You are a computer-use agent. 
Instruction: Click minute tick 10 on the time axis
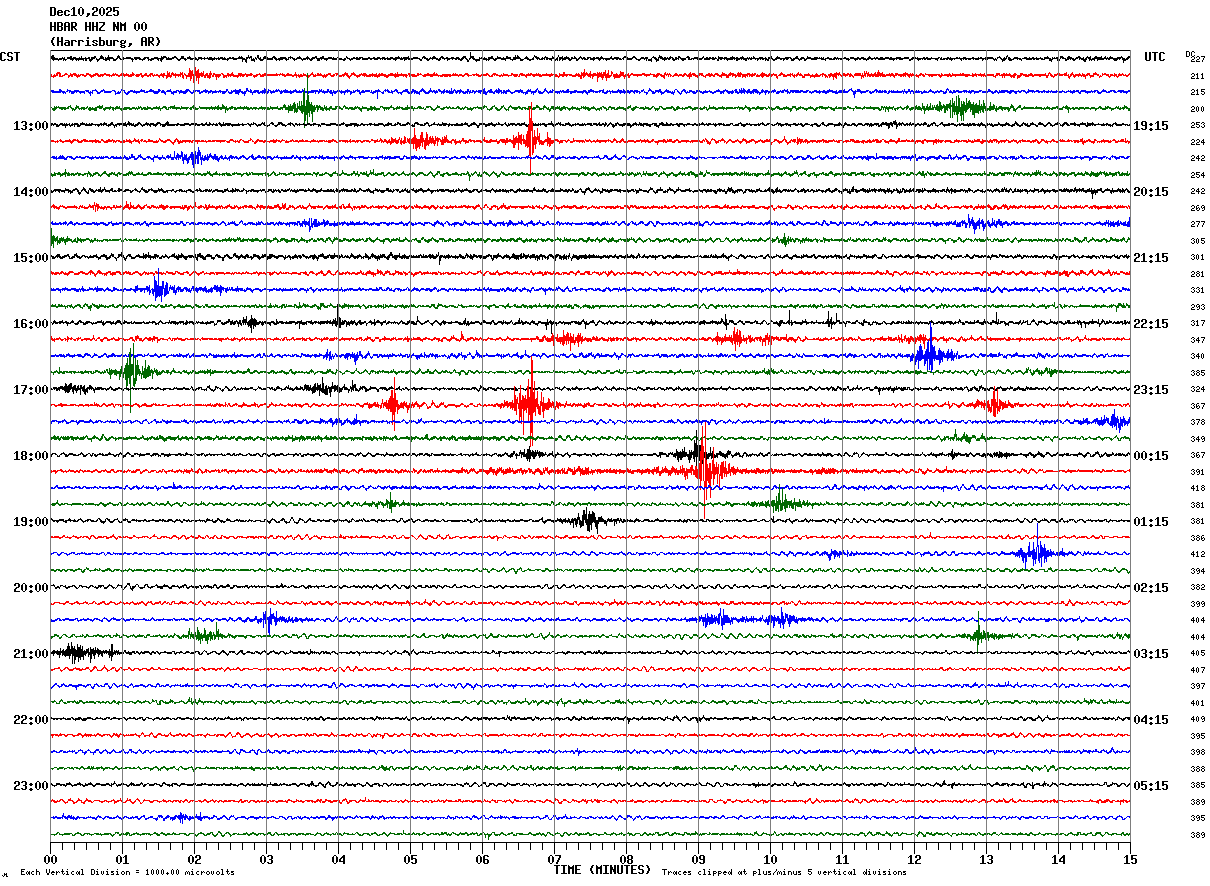pos(770,859)
